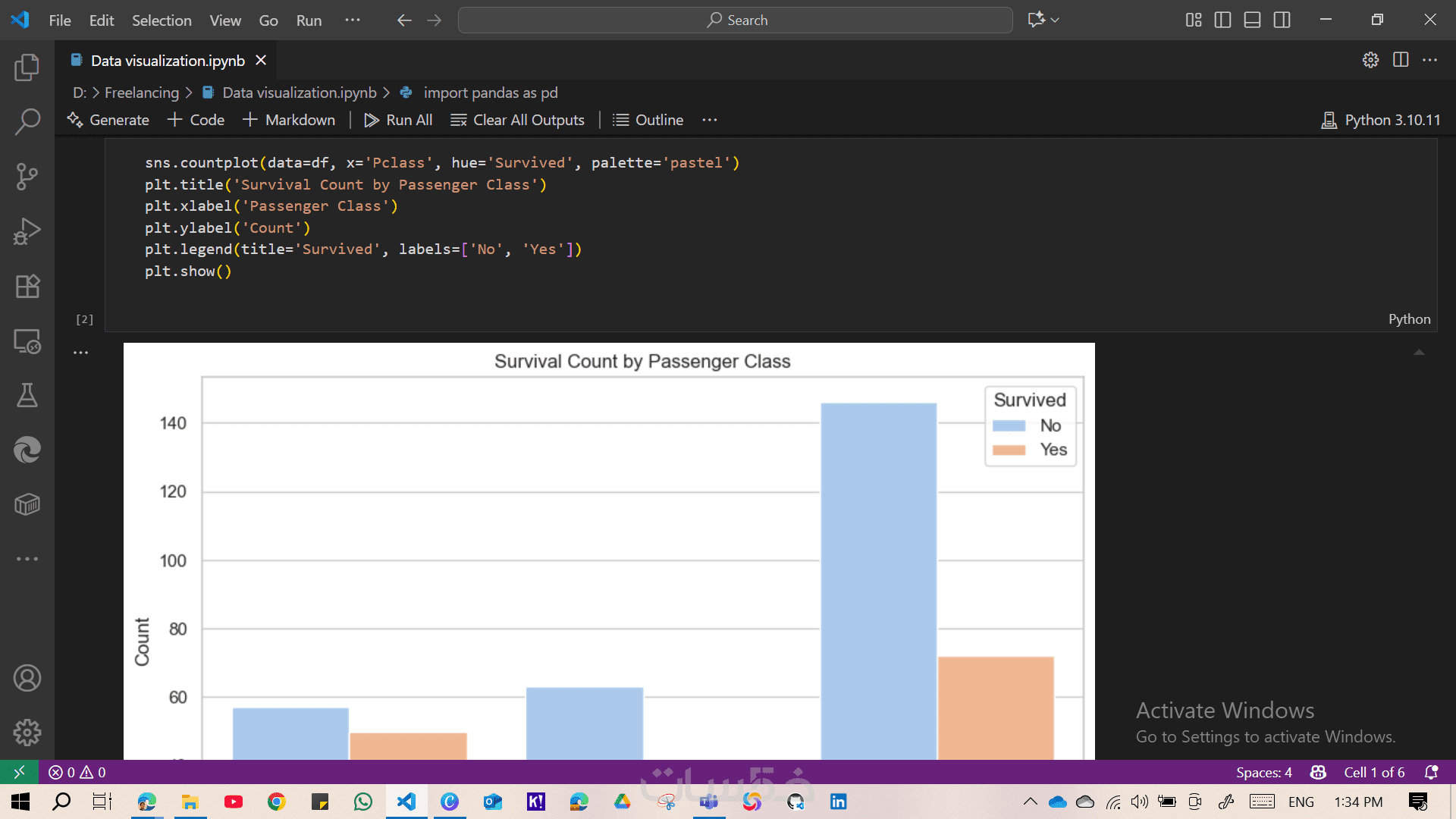1456x819 pixels.
Task: Click Clear All Outputs
Action: [x=517, y=120]
